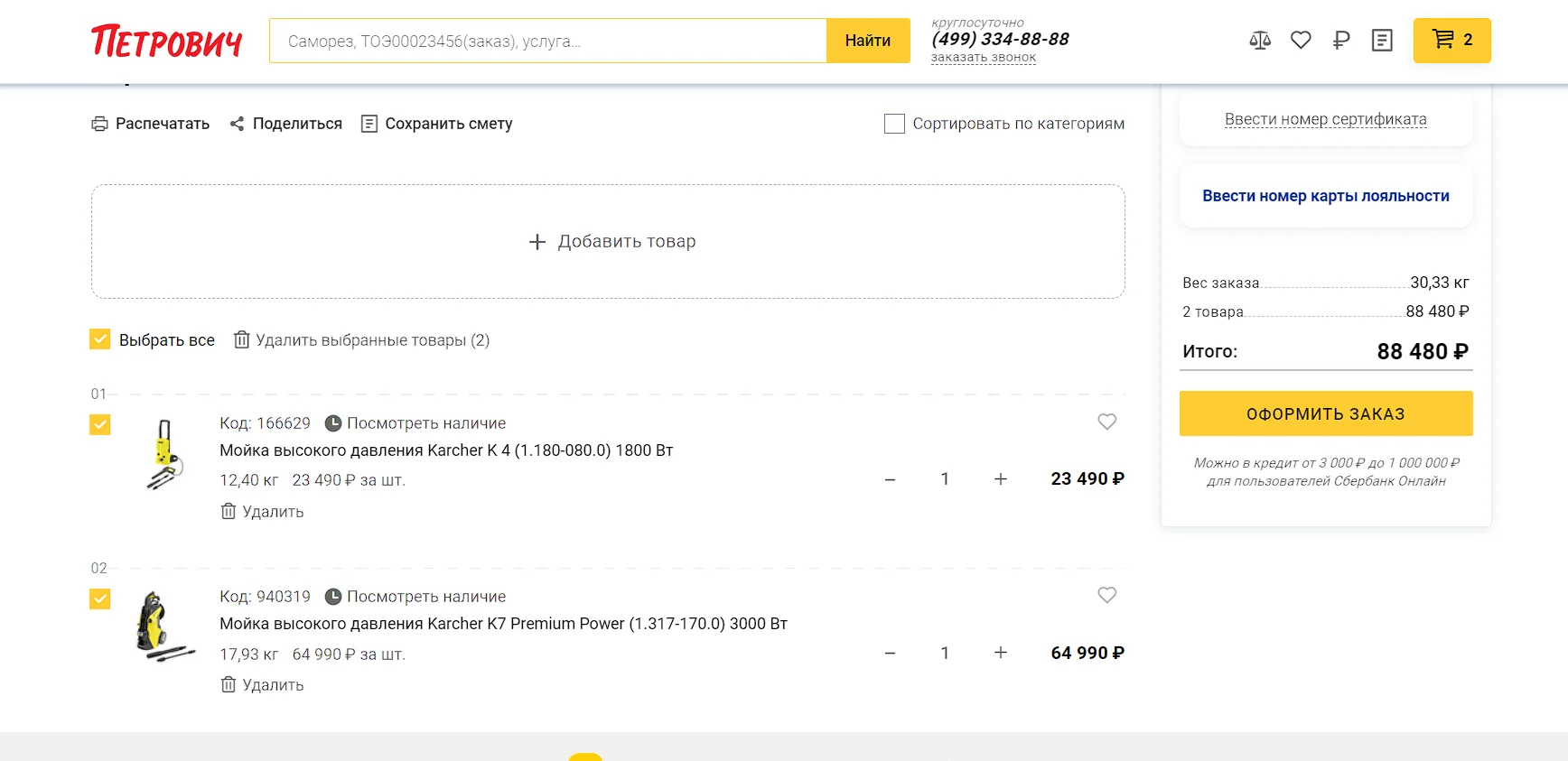Open the product comparison scales icon

pyautogui.click(x=1260, y=40)
